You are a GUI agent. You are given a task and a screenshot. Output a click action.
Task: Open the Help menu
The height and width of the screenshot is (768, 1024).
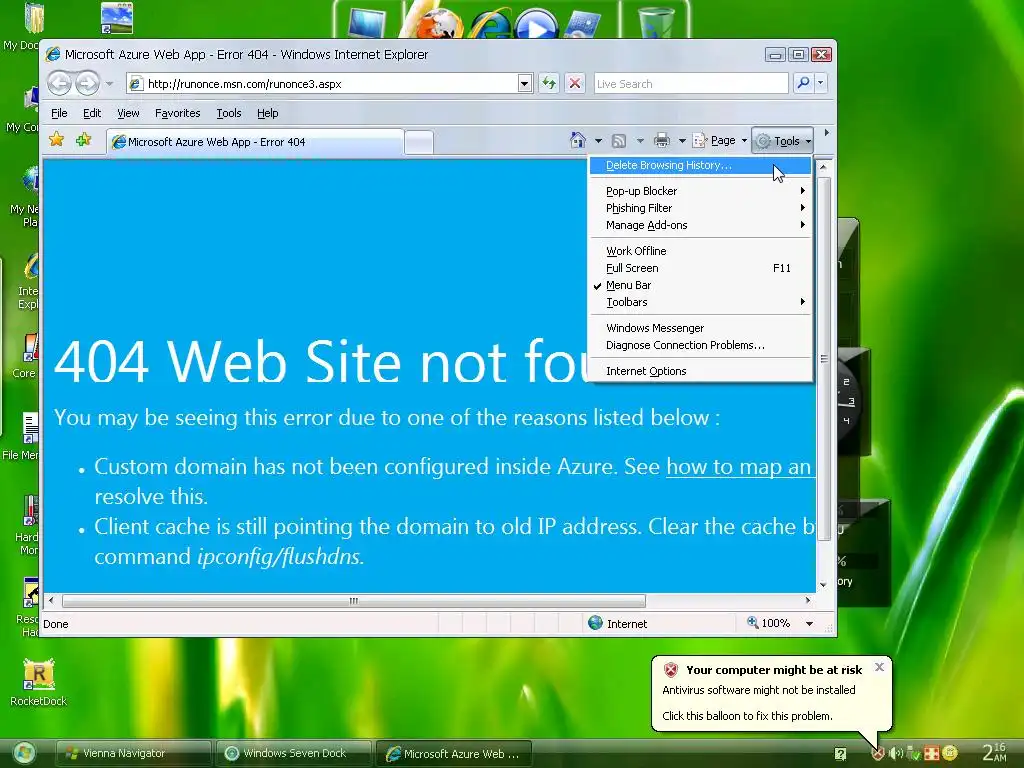[267, 113]
